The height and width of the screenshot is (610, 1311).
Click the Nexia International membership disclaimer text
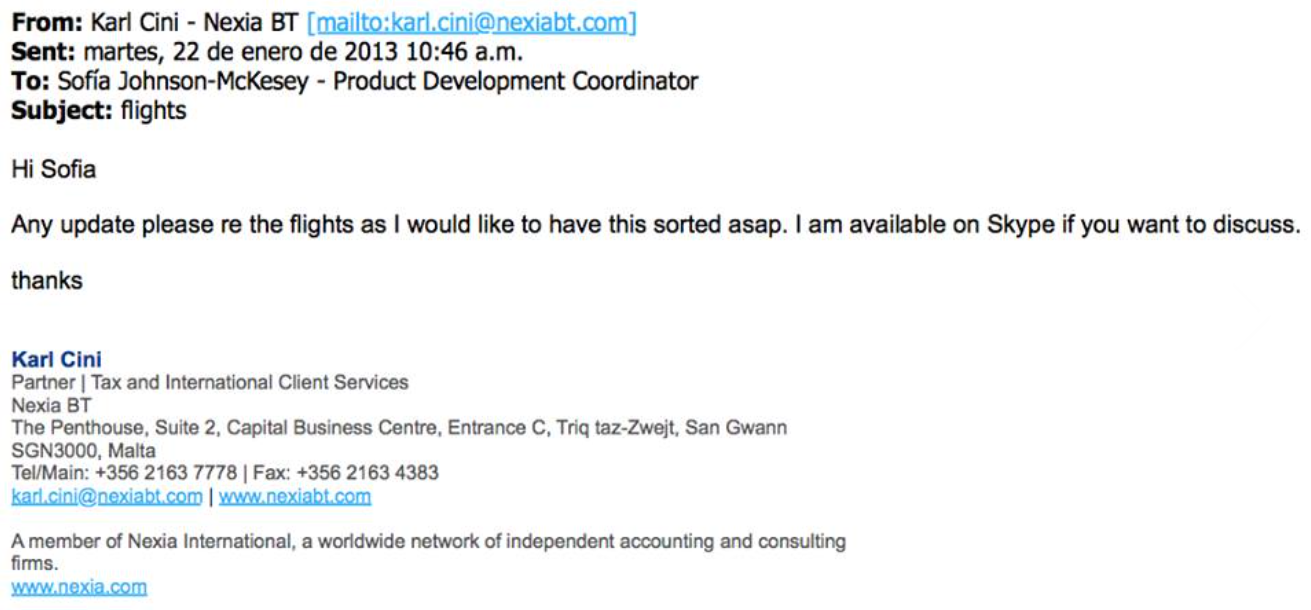pos(428,552)
